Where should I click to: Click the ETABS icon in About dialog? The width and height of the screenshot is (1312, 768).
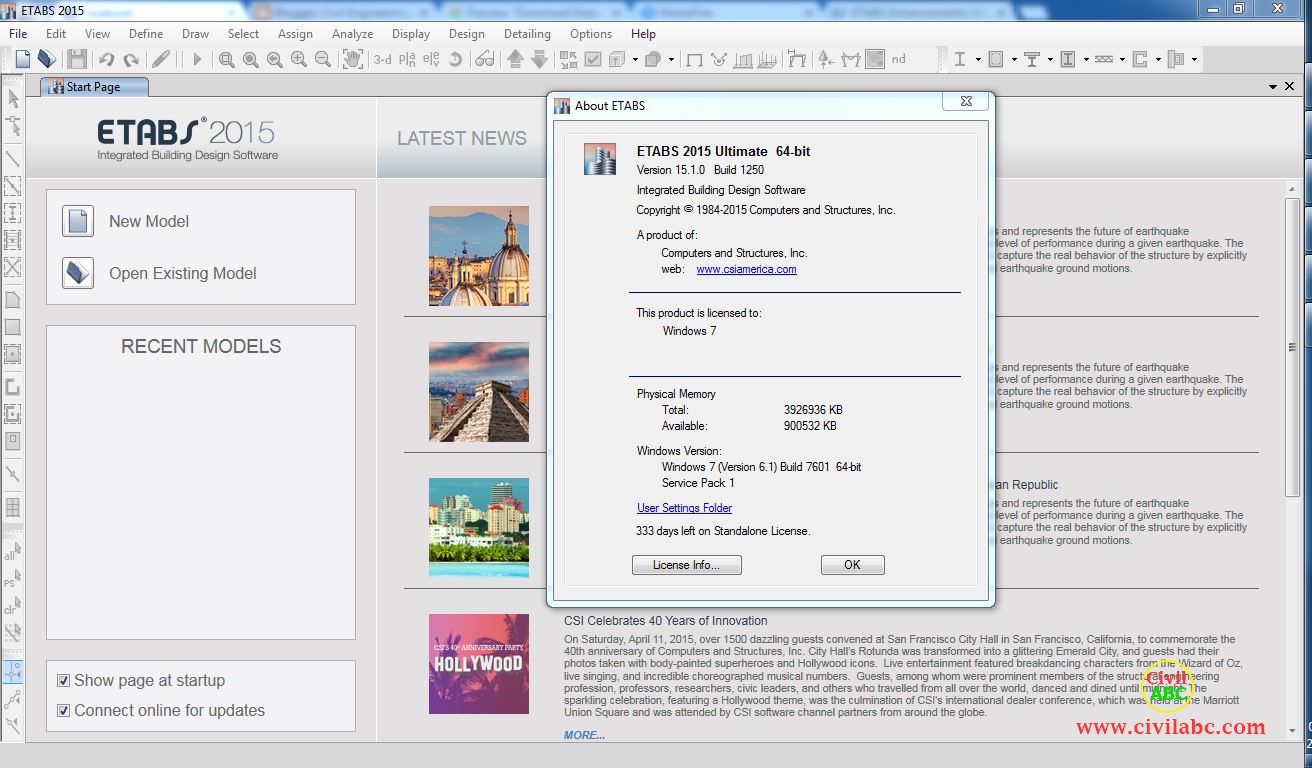pyautogui.click(x=600, y=159)
